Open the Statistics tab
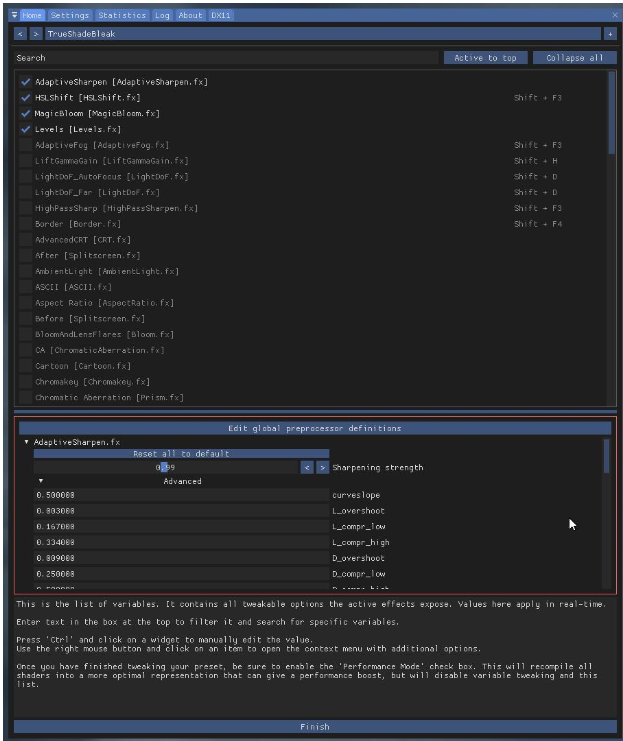The width and height of the screenshot is (623, 741). pos(122,16)
